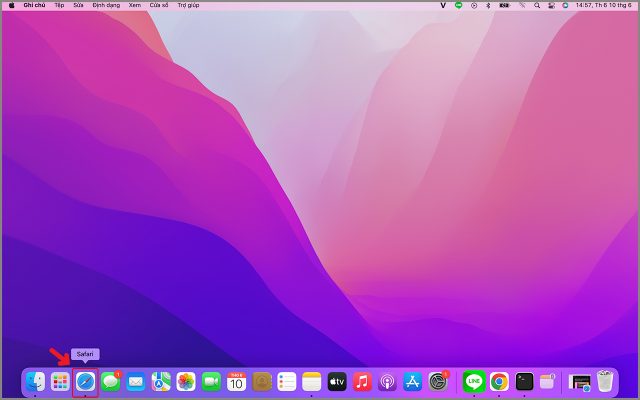Open the App Store icon

point(412,381)
